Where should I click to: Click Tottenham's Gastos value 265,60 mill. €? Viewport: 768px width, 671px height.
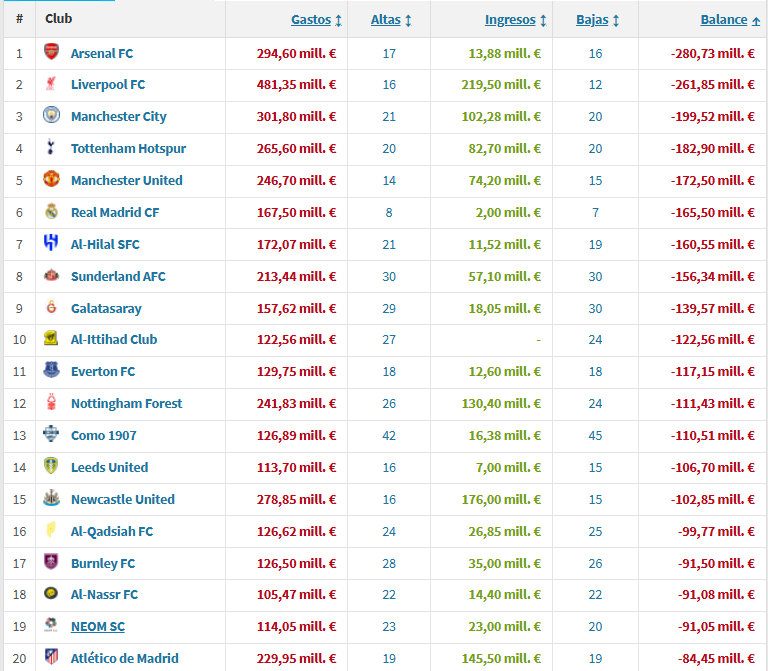pos(296,148)
